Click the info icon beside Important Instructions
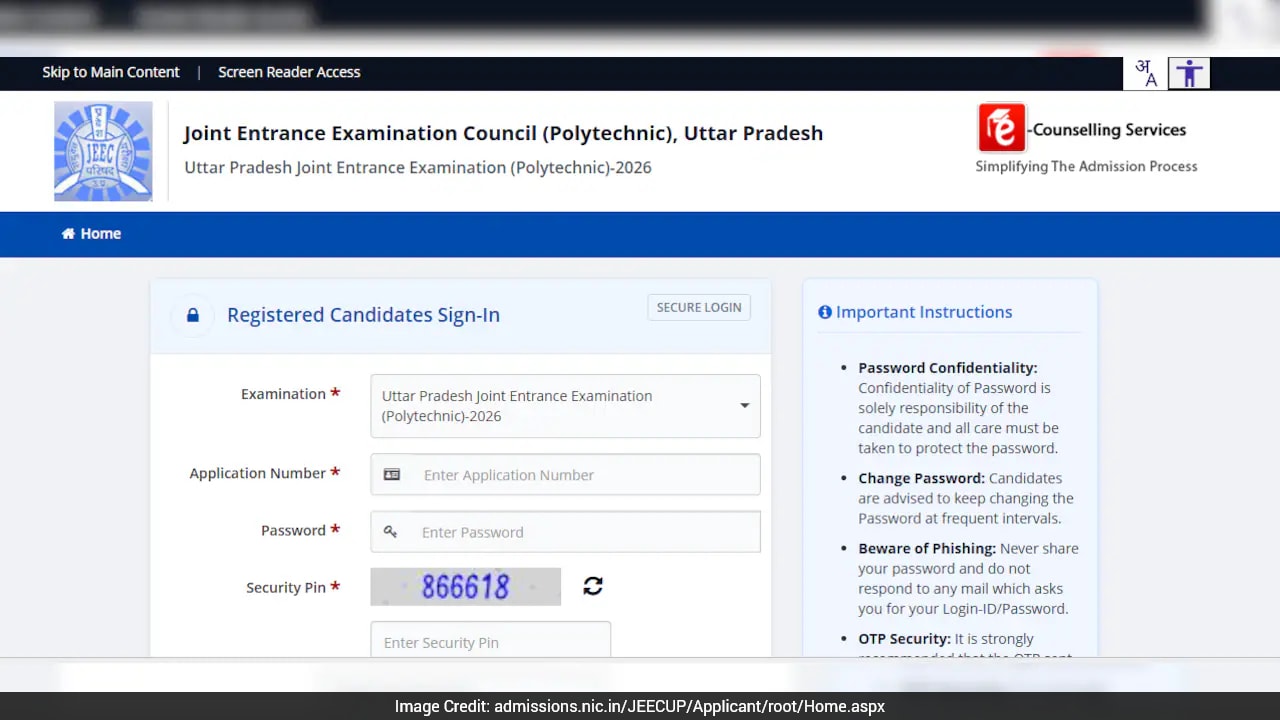The image size is (1280, 720). 825,312
